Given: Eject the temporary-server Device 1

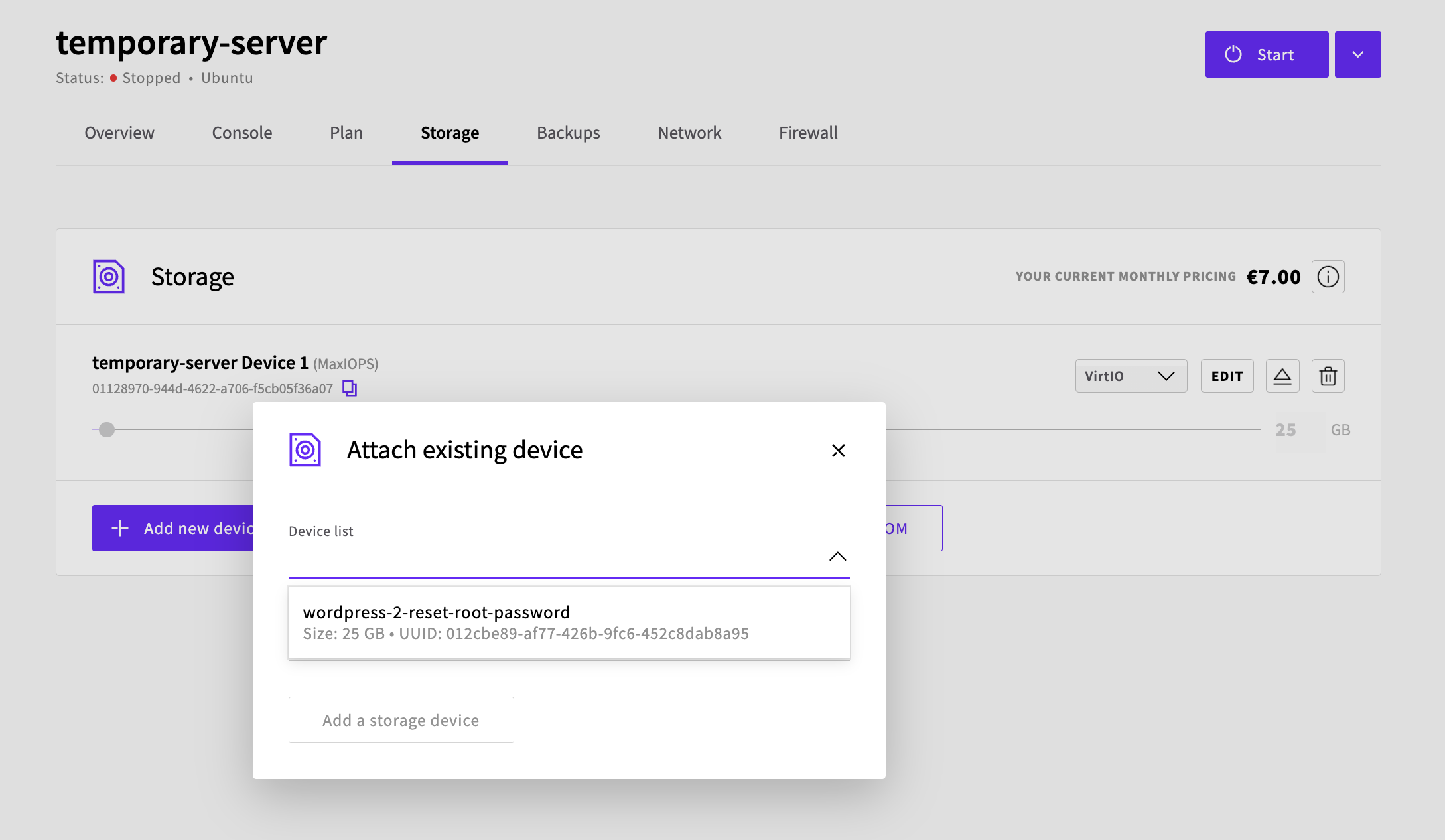Looking at the screenshot, I should point(1282,376).
